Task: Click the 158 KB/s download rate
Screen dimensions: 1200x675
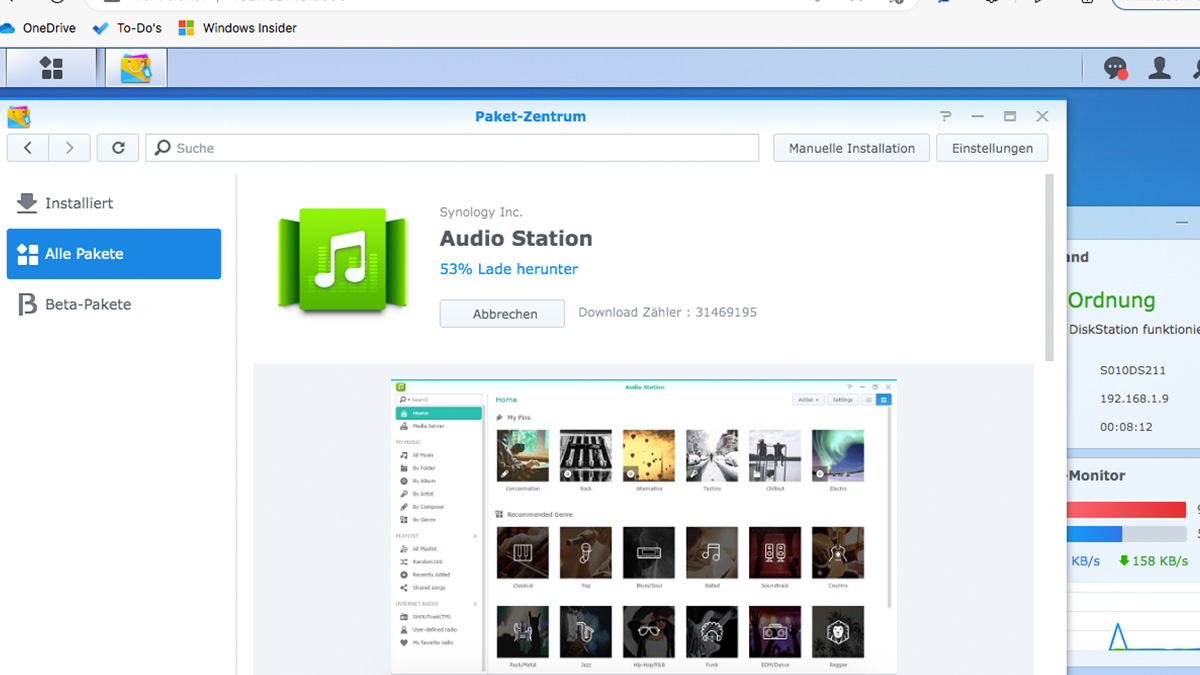Action: point(1153,561)
